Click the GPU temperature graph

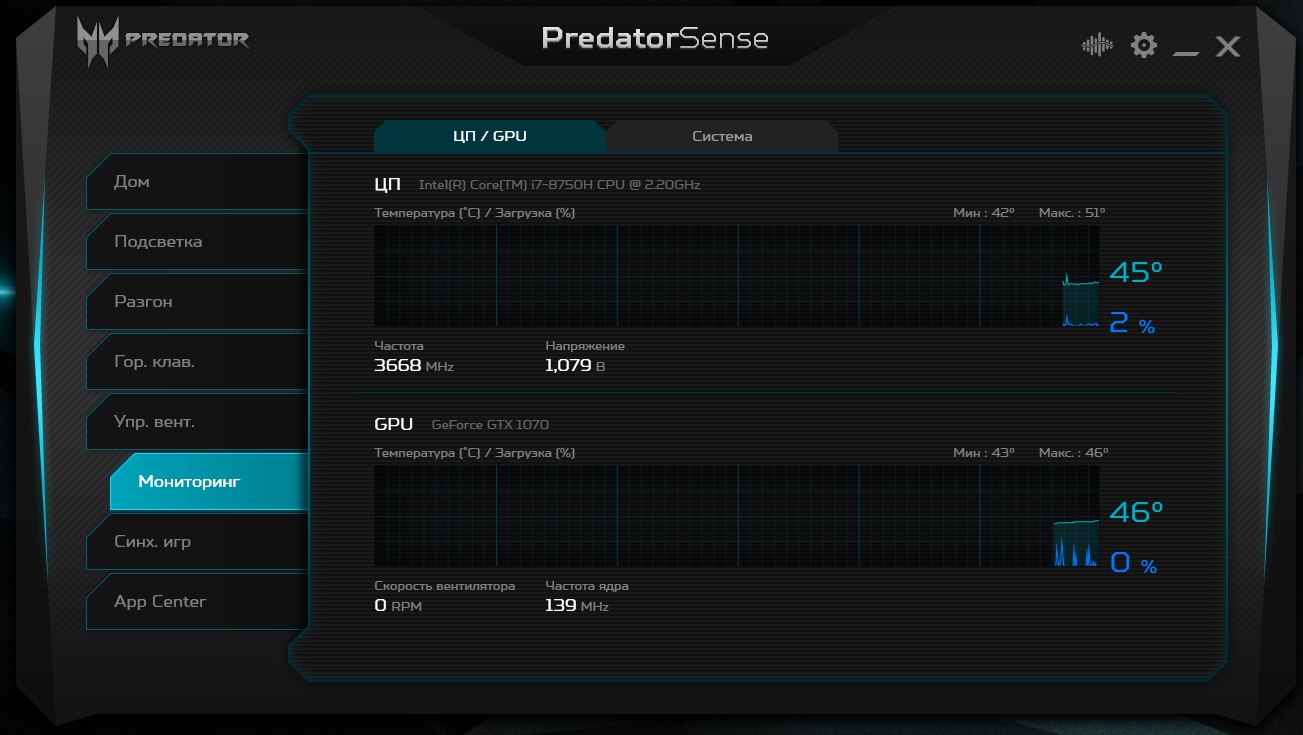click(737, 516)
